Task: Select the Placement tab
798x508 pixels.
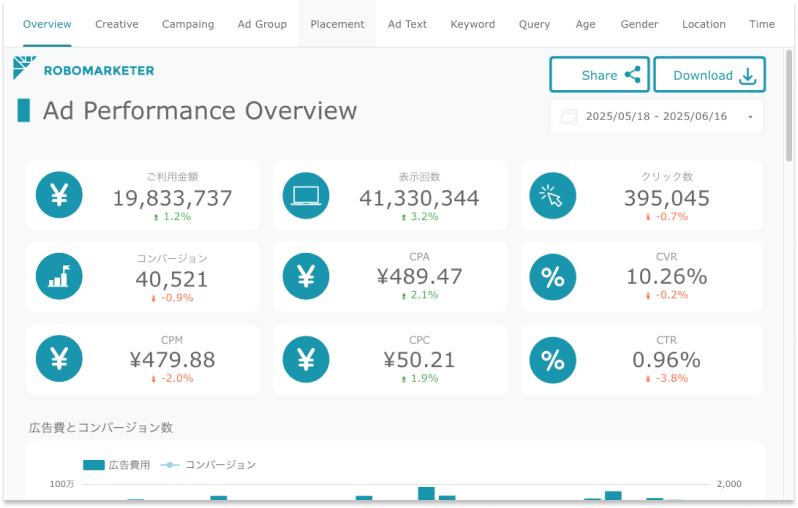Action: [337, 24]
